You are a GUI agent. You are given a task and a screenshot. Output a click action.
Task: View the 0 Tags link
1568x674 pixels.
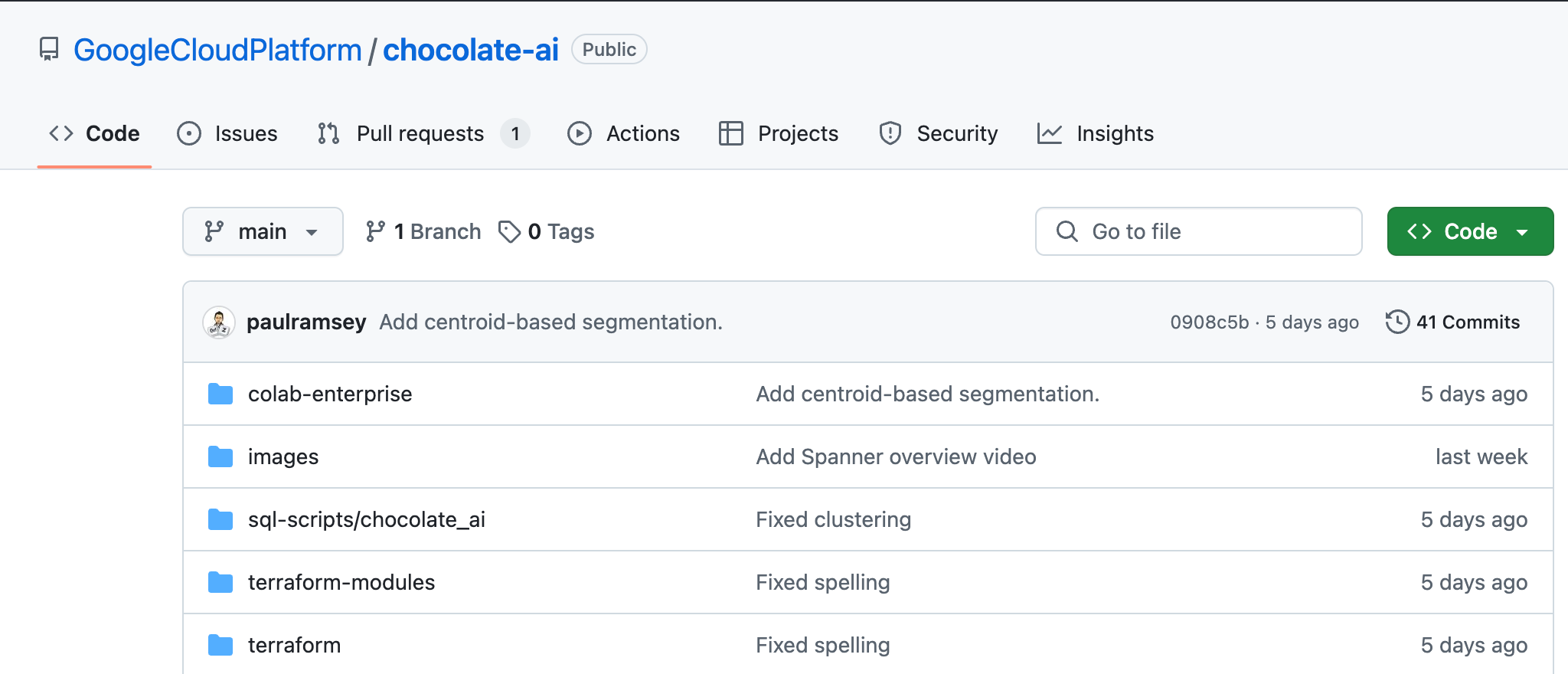point(547,231)
